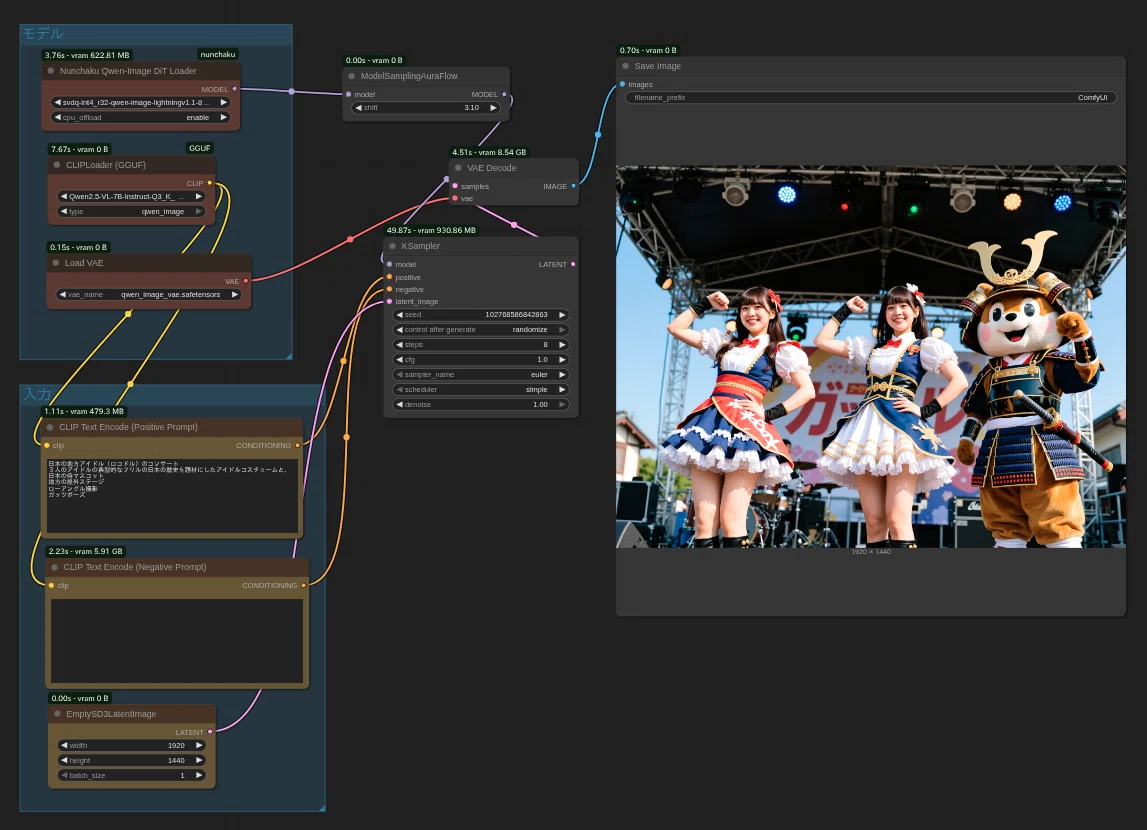Select next model with DiT Loader right arrow
The image size is (1147, 830).
[x=224, y=102]
